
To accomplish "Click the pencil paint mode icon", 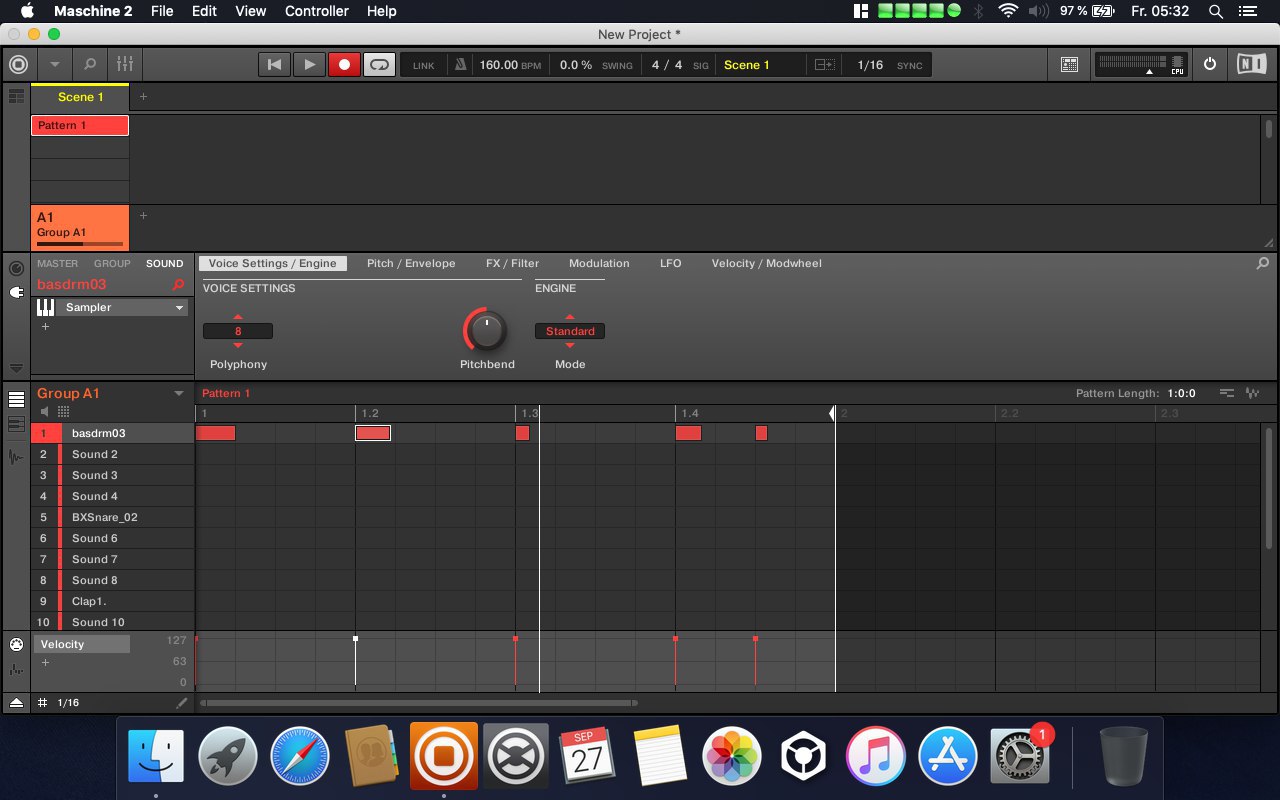I will [181, 703].
